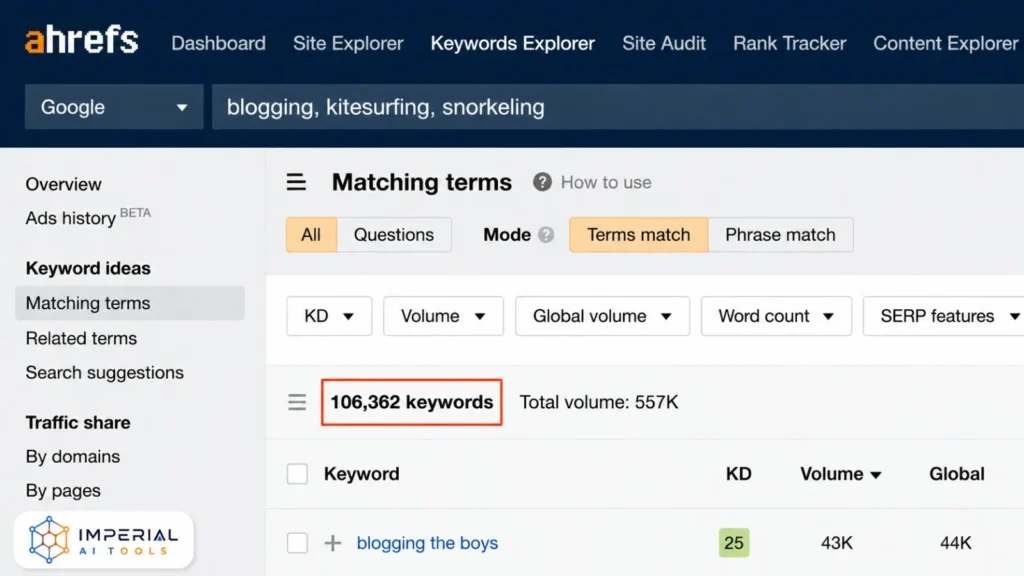Screen dimensions: 1024x576
Task: Expand the KD filter dropdown
Action: (x=329, y=316)
